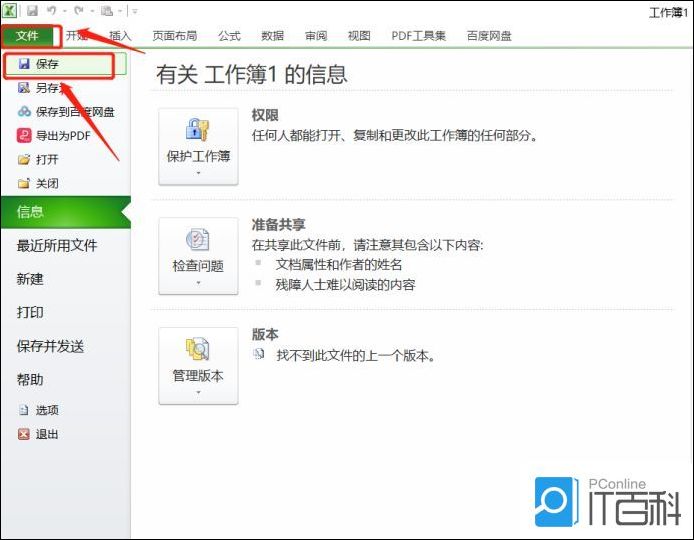Click the folder icon beside 关闭
Viewport: 694px width, 540px height.
click(x=24, y=183)
